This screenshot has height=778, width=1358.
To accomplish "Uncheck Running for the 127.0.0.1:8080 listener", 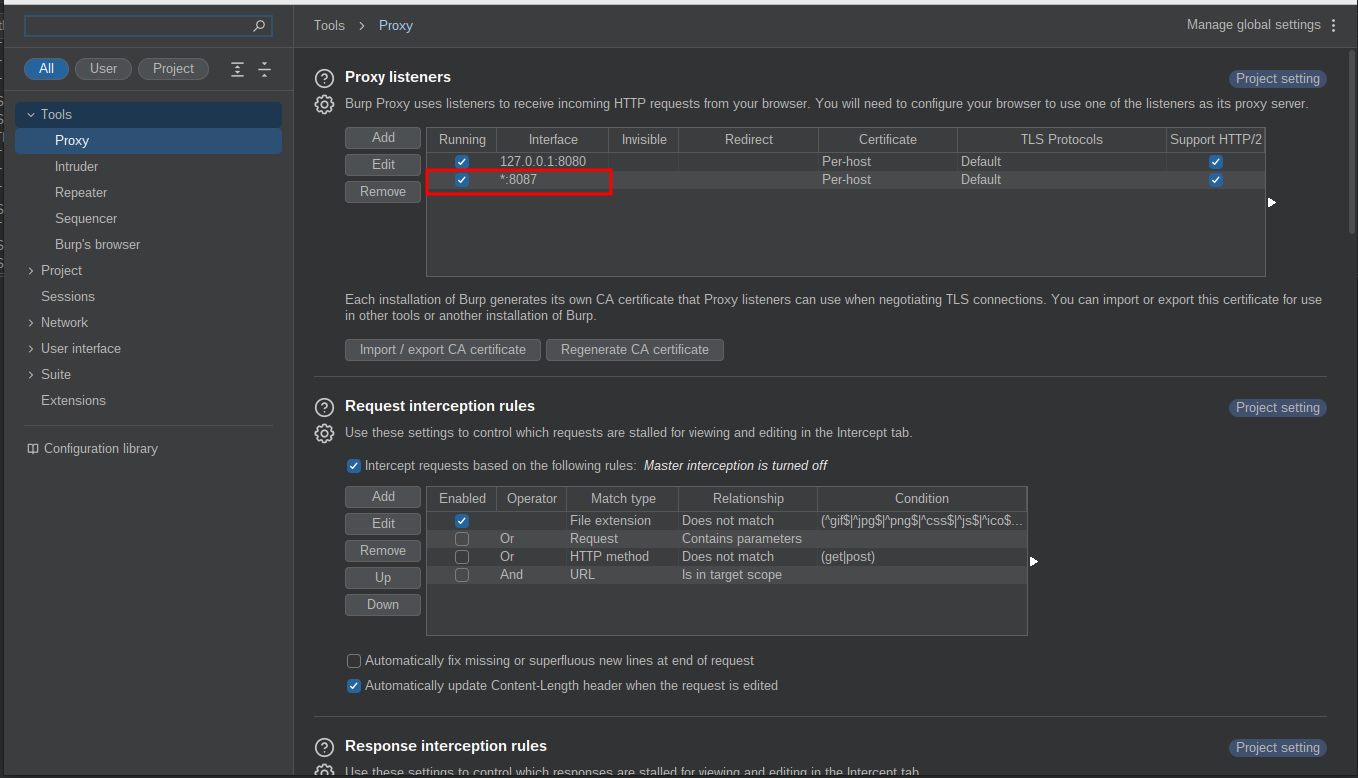I will pos(462,162).
